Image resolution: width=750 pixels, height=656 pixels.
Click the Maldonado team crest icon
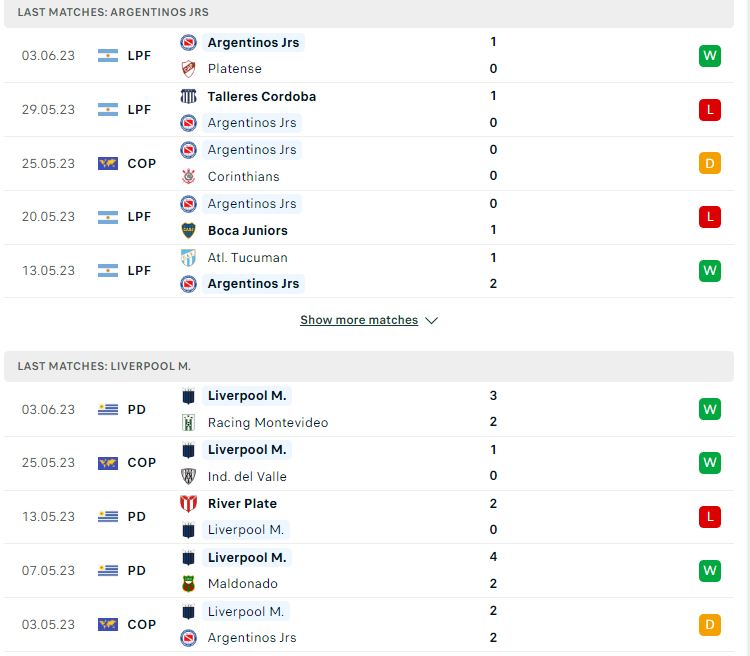[188, 584]
